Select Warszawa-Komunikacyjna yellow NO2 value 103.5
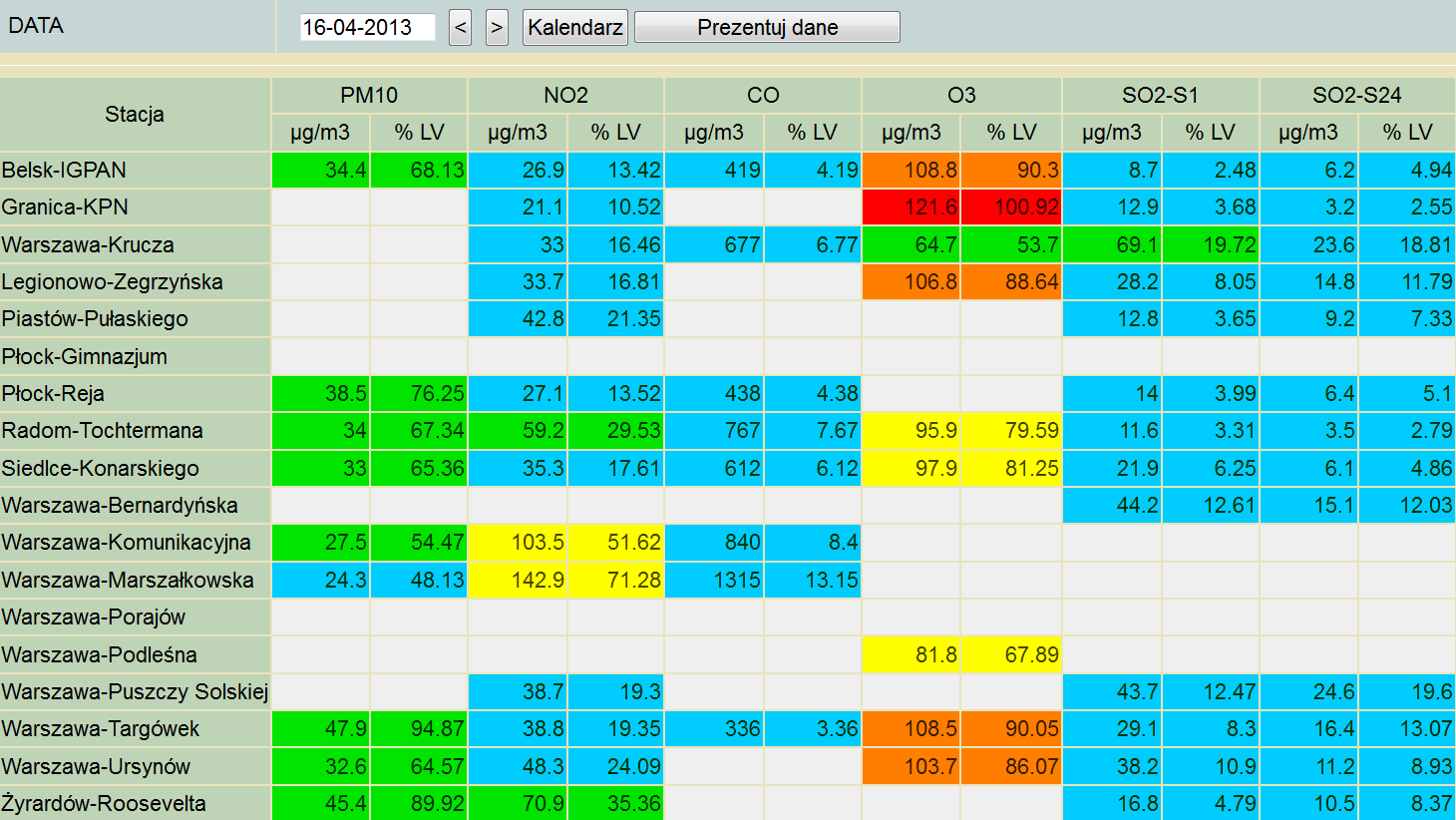Screen dimensions: 1456x820 click(518, 542)
